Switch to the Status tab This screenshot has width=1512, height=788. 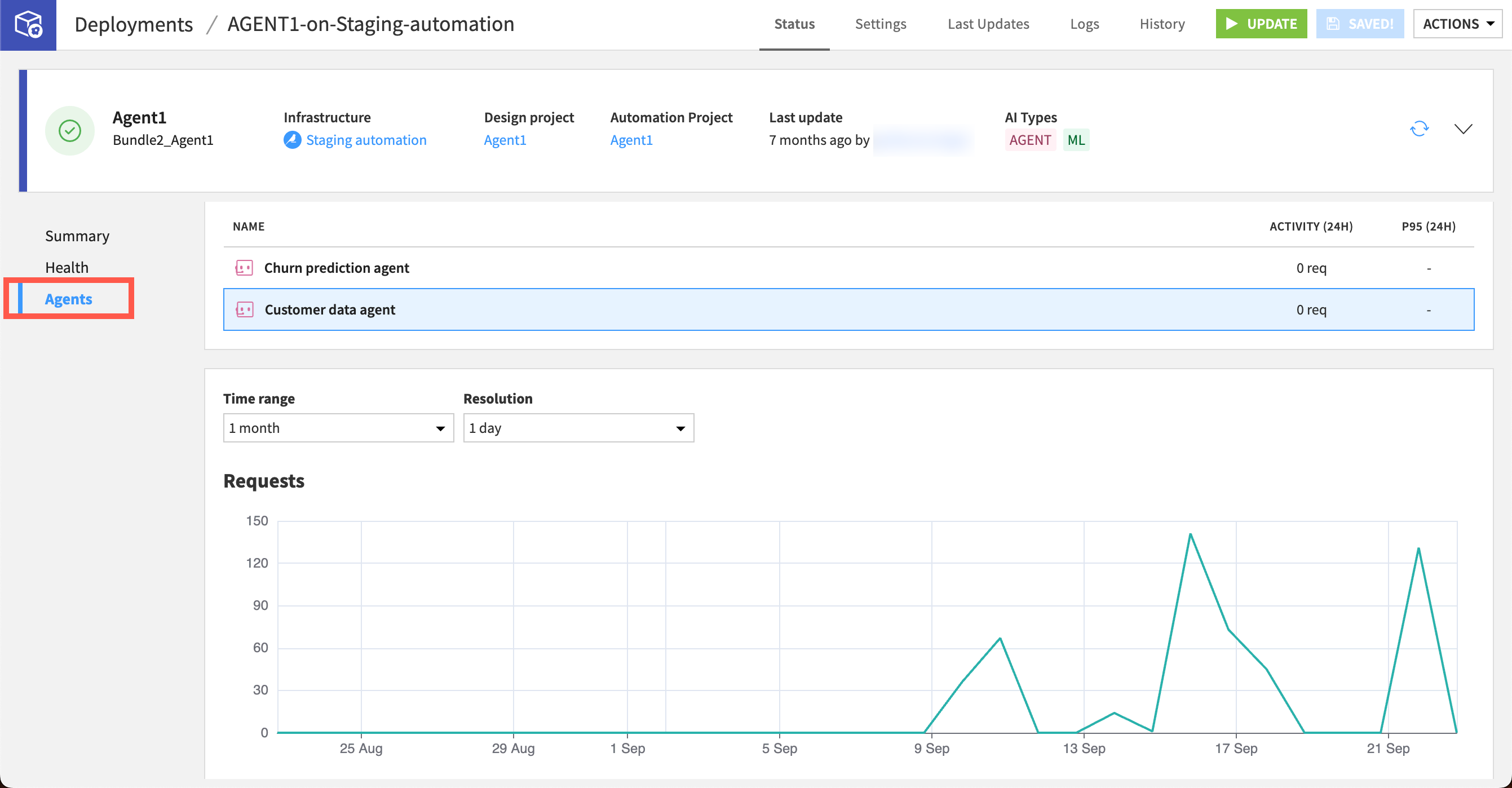[794, 24]
